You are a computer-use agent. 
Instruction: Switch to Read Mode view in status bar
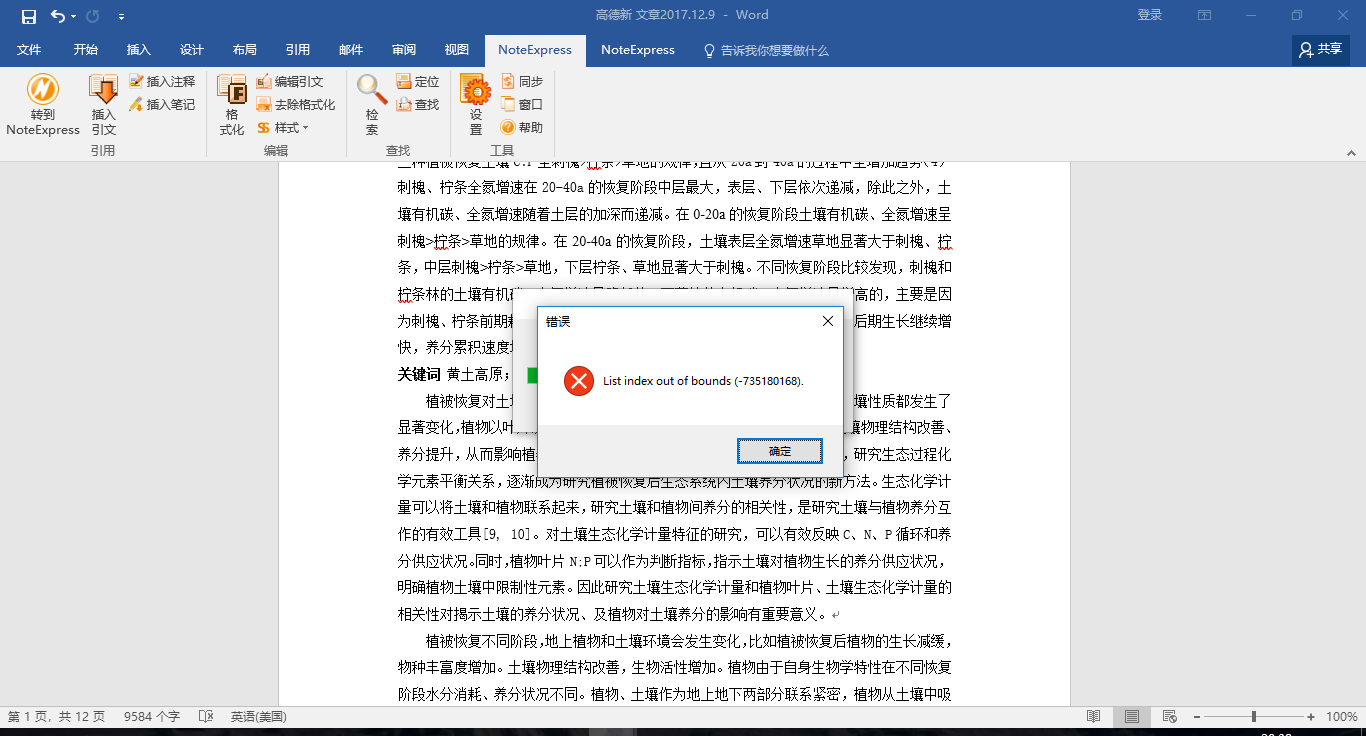click(1093, 717)
